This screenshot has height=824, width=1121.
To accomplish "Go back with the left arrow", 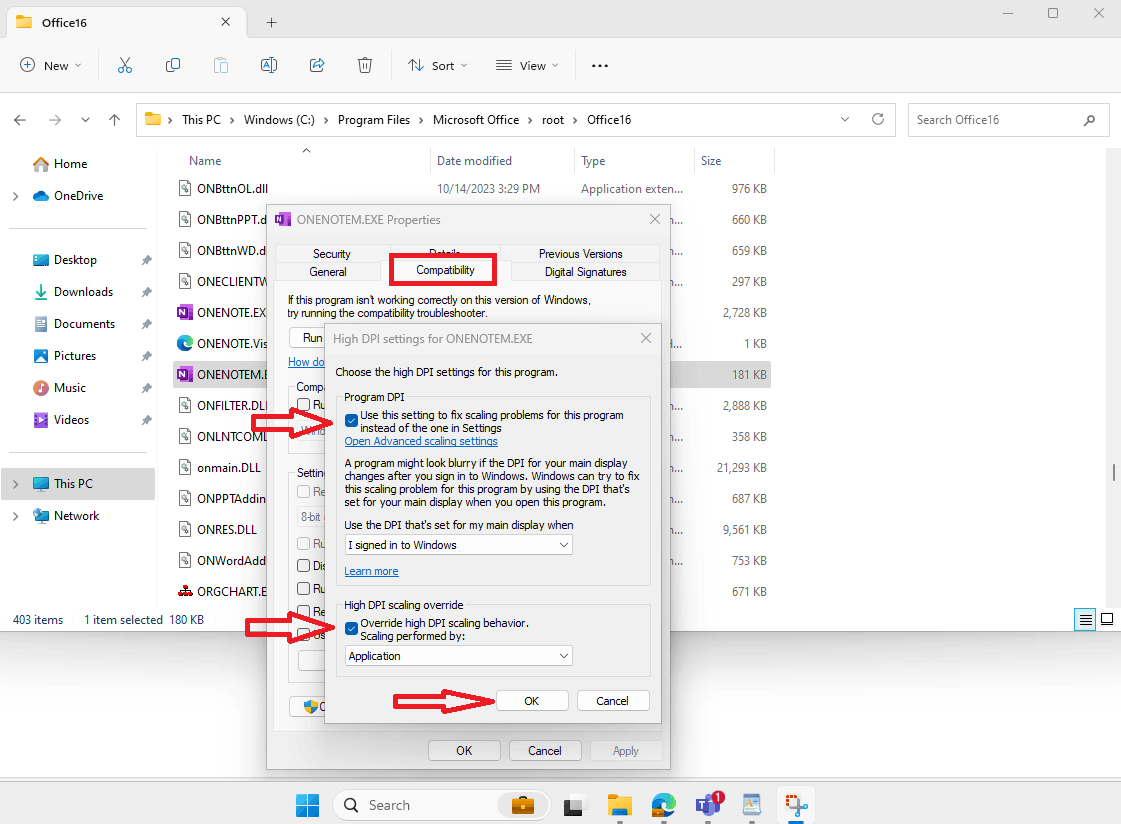I will point(20,120).
